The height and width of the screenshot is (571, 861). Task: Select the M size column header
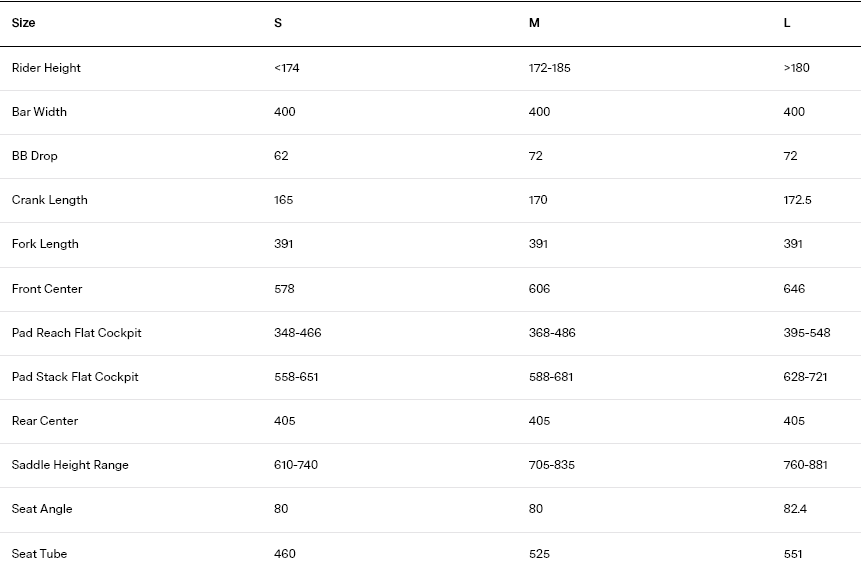534,23
